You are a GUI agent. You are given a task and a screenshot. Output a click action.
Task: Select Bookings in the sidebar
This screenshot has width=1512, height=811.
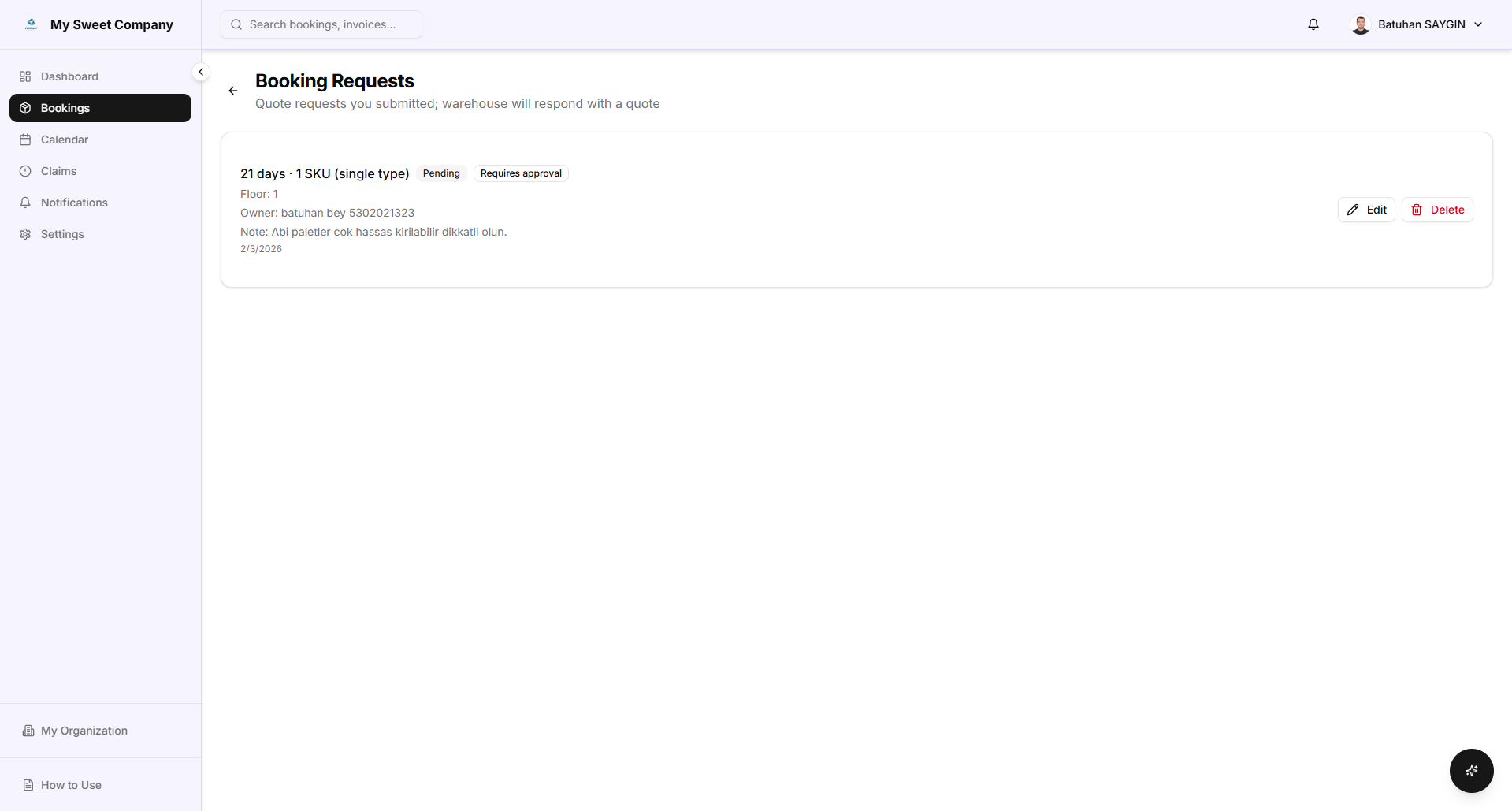pos(100,108)
